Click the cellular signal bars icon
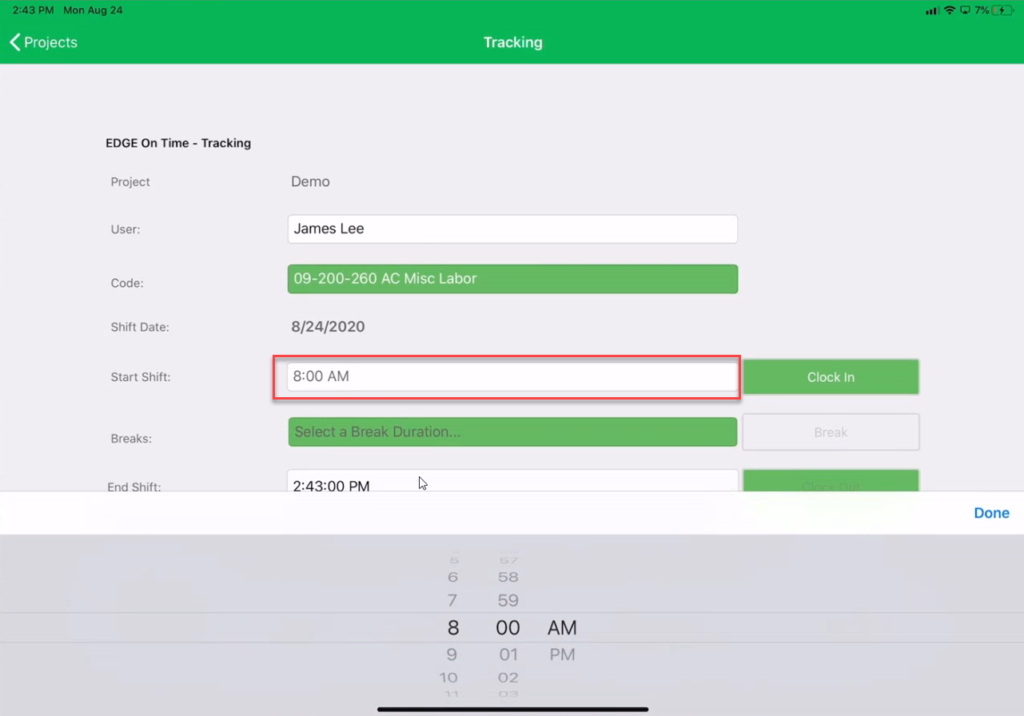Viewport: 1024px width, 716px height. tap(934, 10)
